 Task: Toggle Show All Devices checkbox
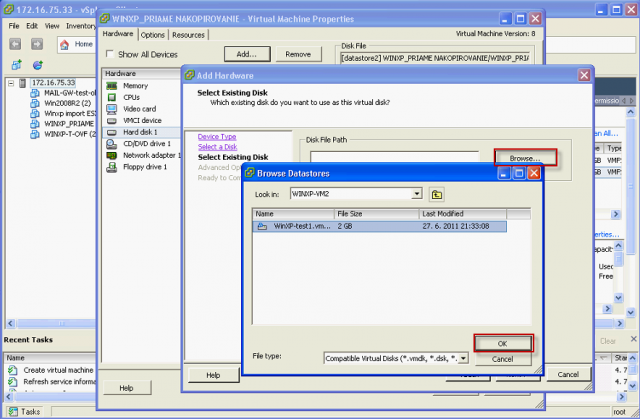point(110,54)
